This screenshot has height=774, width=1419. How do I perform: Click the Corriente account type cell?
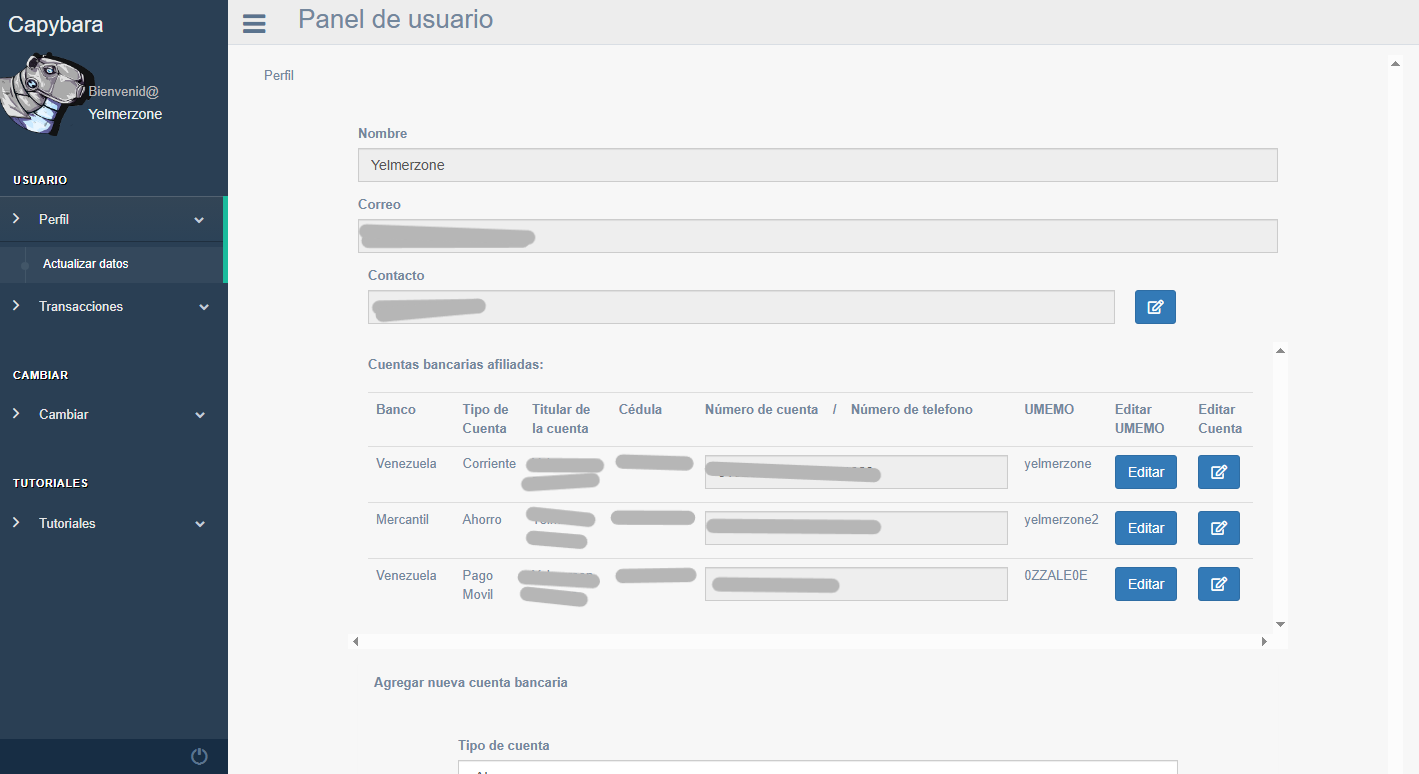[x=489, y=464]
